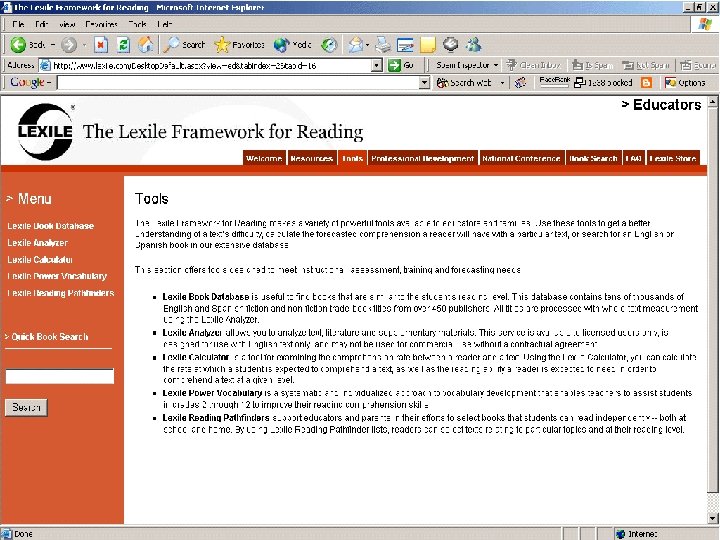
Task: Click the Forward arrow icon
Action: 69,45
